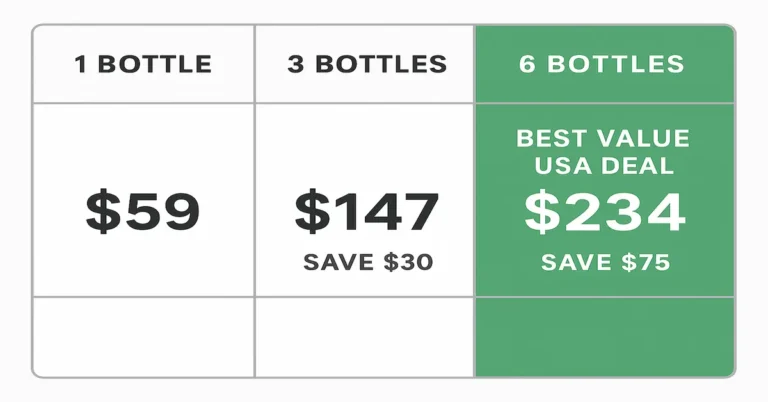Select the 6 BOTTLES green header

(602, 65)
